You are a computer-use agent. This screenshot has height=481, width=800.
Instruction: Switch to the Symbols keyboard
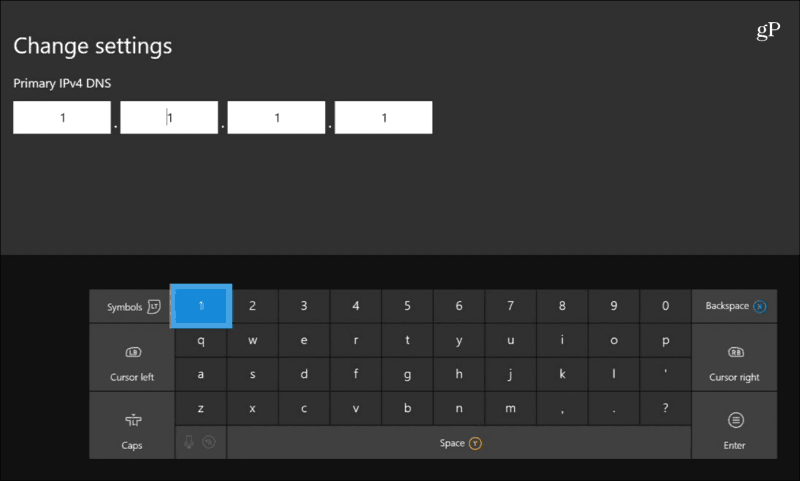(132, 306)
